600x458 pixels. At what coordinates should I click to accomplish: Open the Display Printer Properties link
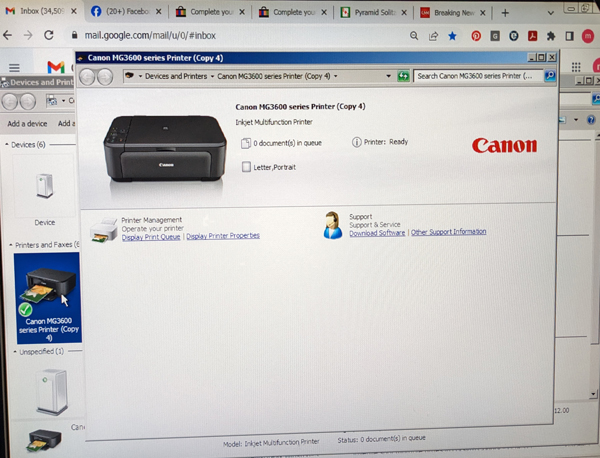[223, 236]
